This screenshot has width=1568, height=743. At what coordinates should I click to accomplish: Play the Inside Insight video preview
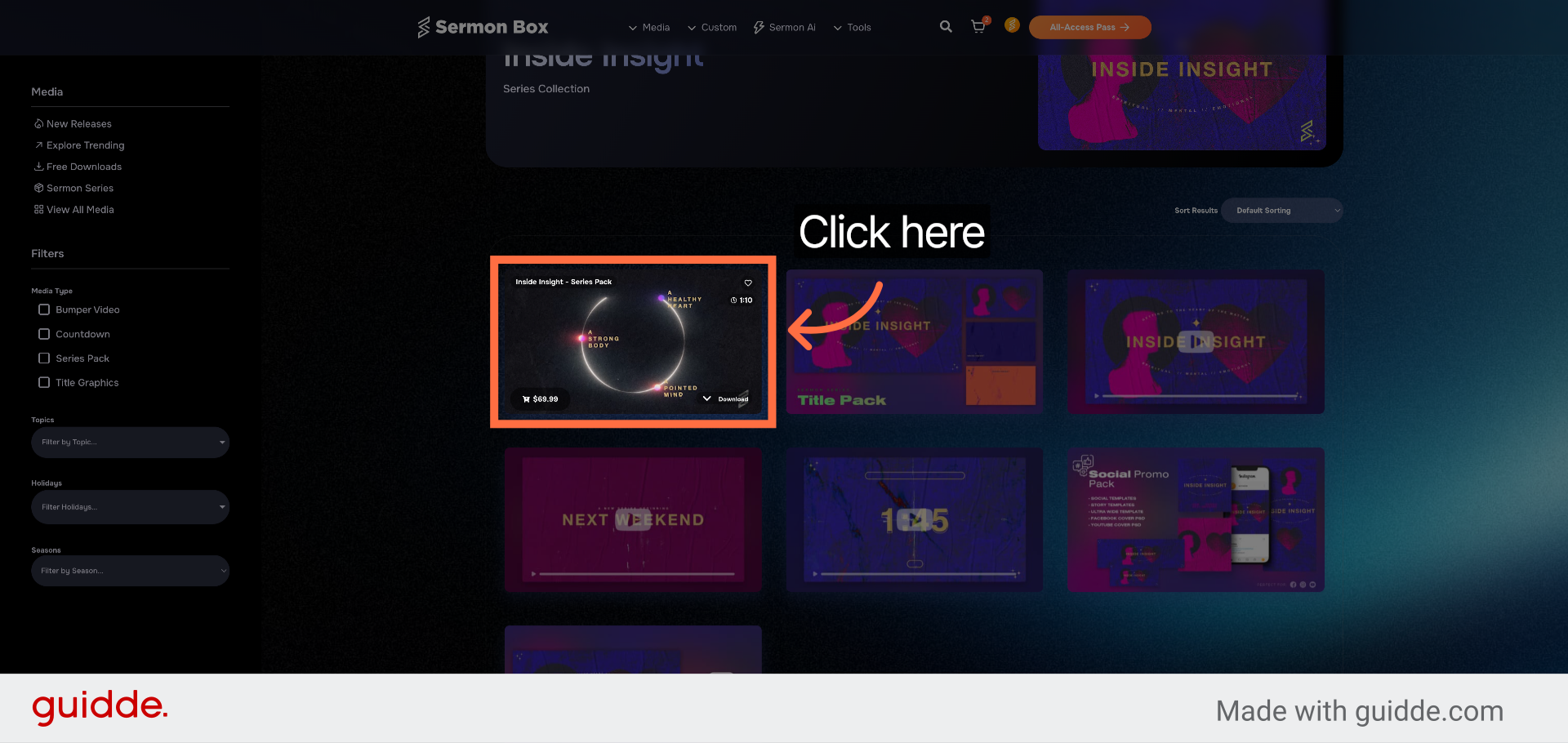pos(1196,342)
